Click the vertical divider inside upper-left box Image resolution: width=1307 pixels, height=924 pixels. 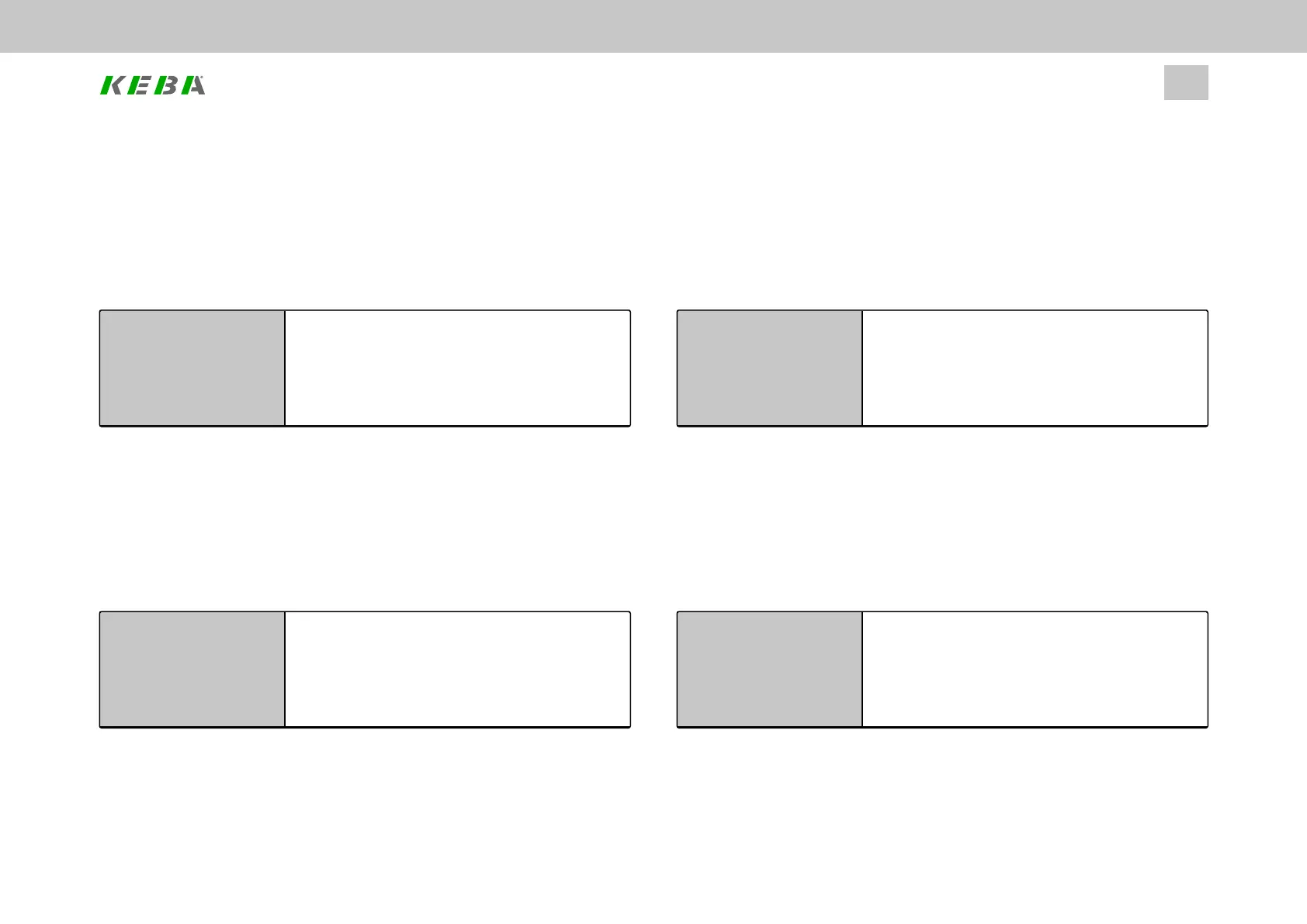tap(285, 368)
